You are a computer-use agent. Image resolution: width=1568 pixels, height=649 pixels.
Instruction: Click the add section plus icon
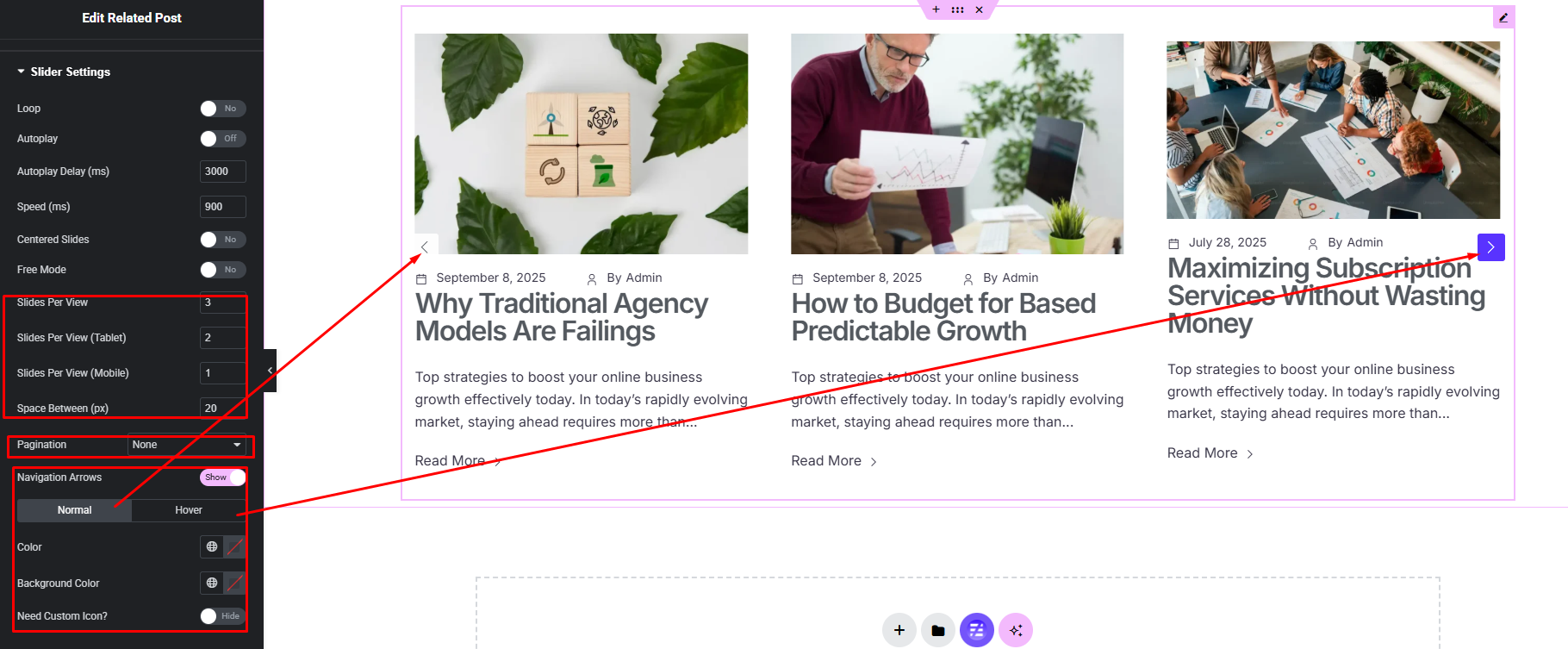pyautogui.click(x=899, y=630)
